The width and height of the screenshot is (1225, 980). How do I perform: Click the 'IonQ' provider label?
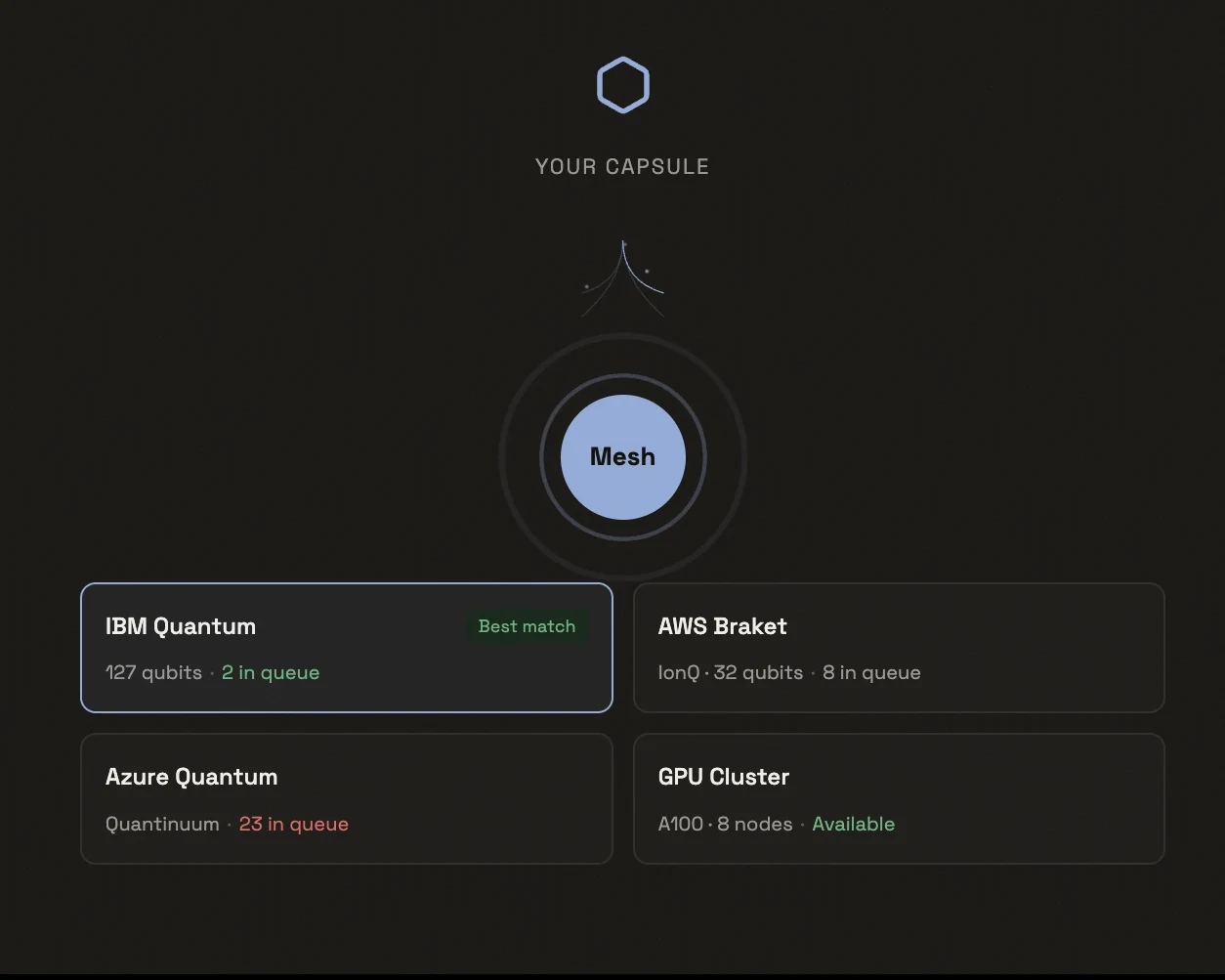click(679, 672)
